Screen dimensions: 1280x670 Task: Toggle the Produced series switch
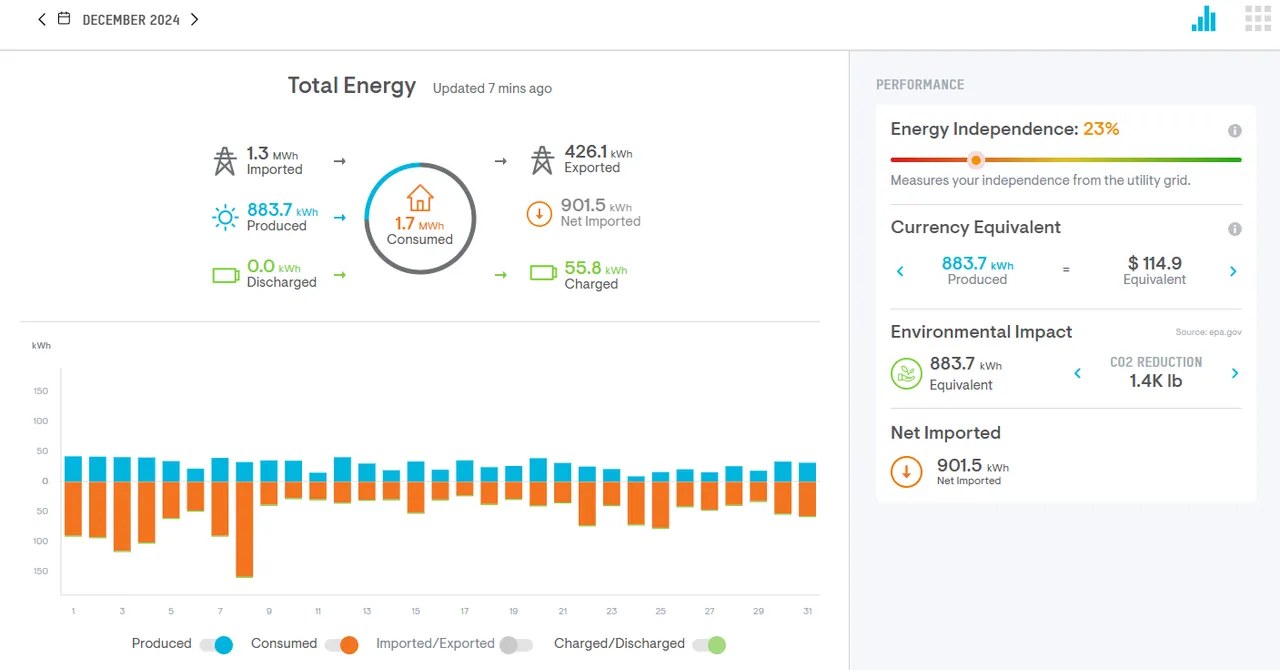[216, 645]
